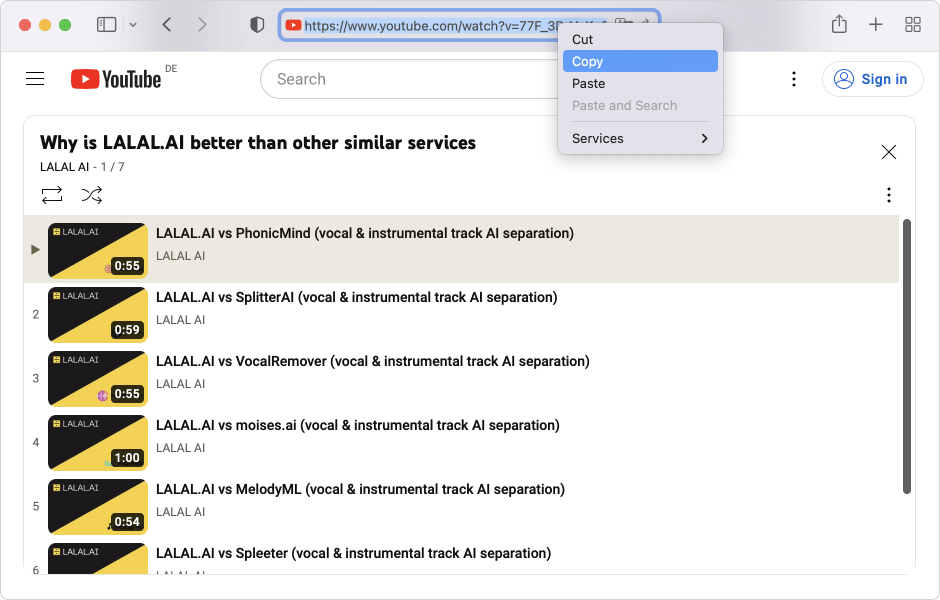The image size is (940, 600).
Task: Choose Cut from the context menu
Action: 640,39
